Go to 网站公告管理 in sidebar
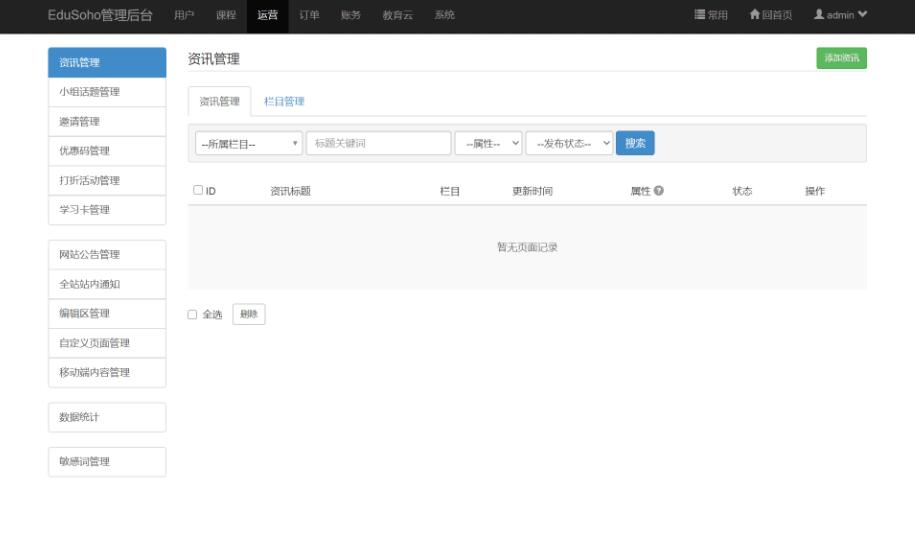This screenshot has width=915, height=537. pyautogui.click(x=106, y=255)
